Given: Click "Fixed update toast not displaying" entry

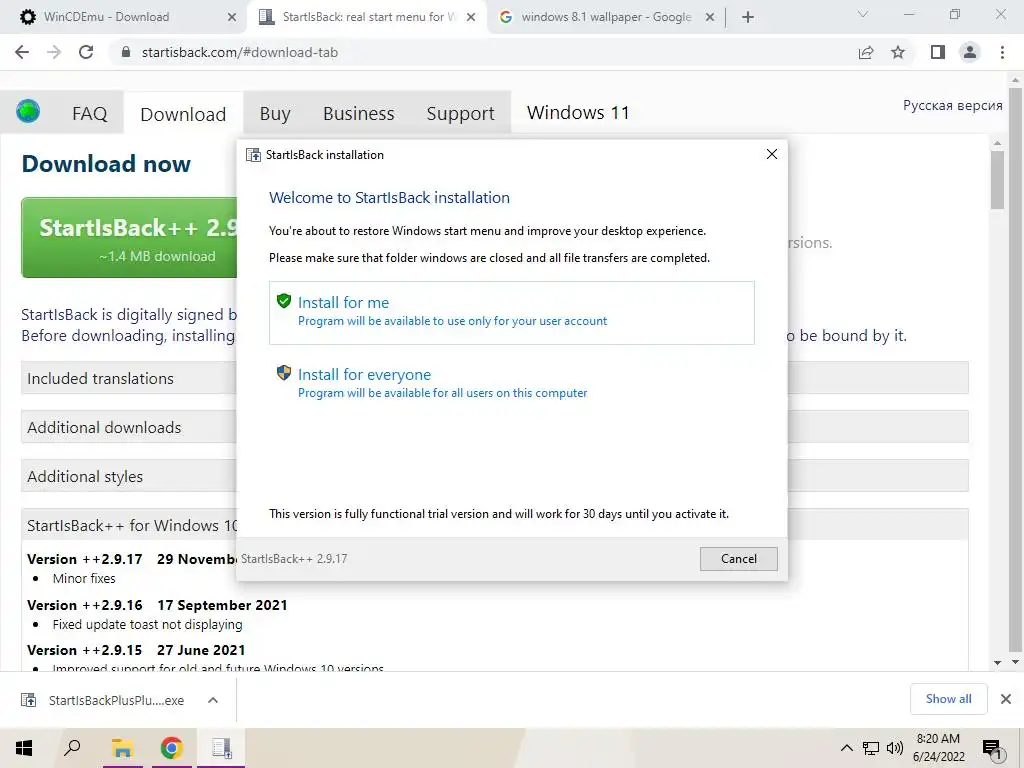Looking at the screenshot, I should coord(148,624).
